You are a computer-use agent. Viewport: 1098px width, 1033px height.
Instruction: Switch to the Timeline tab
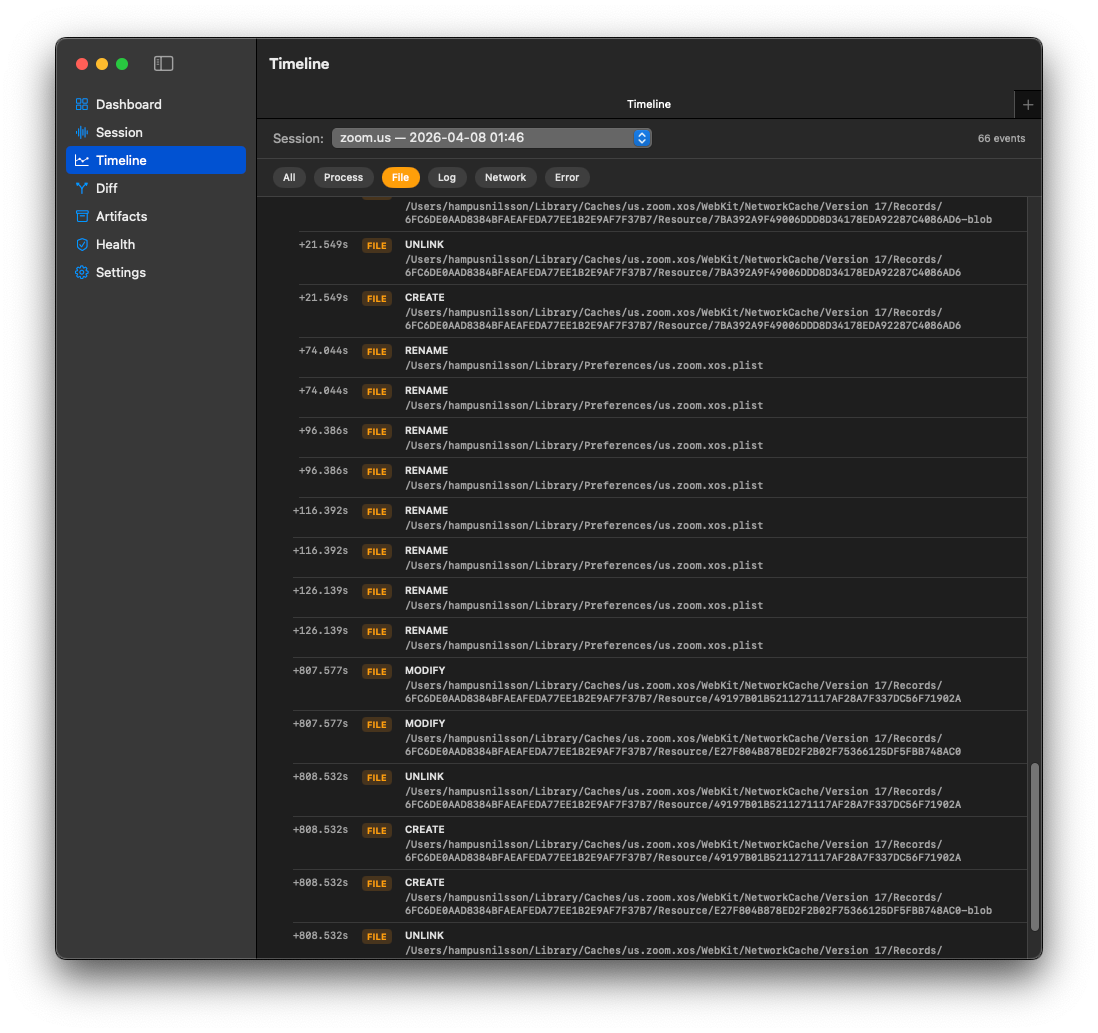coord(648,104)
